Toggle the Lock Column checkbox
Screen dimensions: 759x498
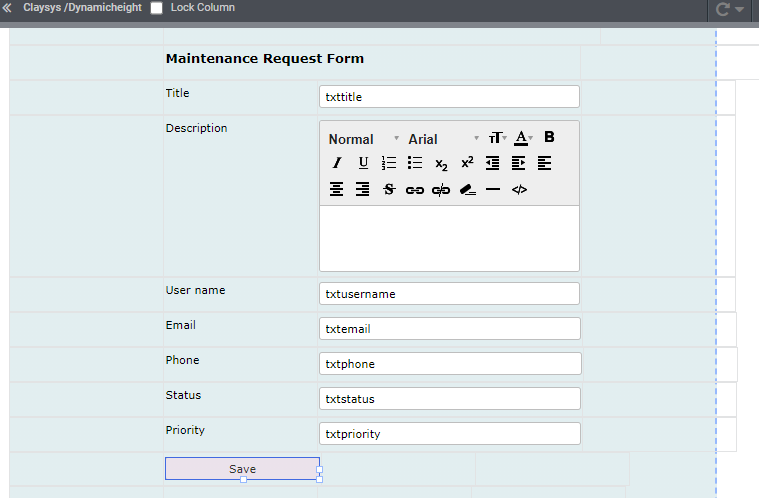coord(156,8)
